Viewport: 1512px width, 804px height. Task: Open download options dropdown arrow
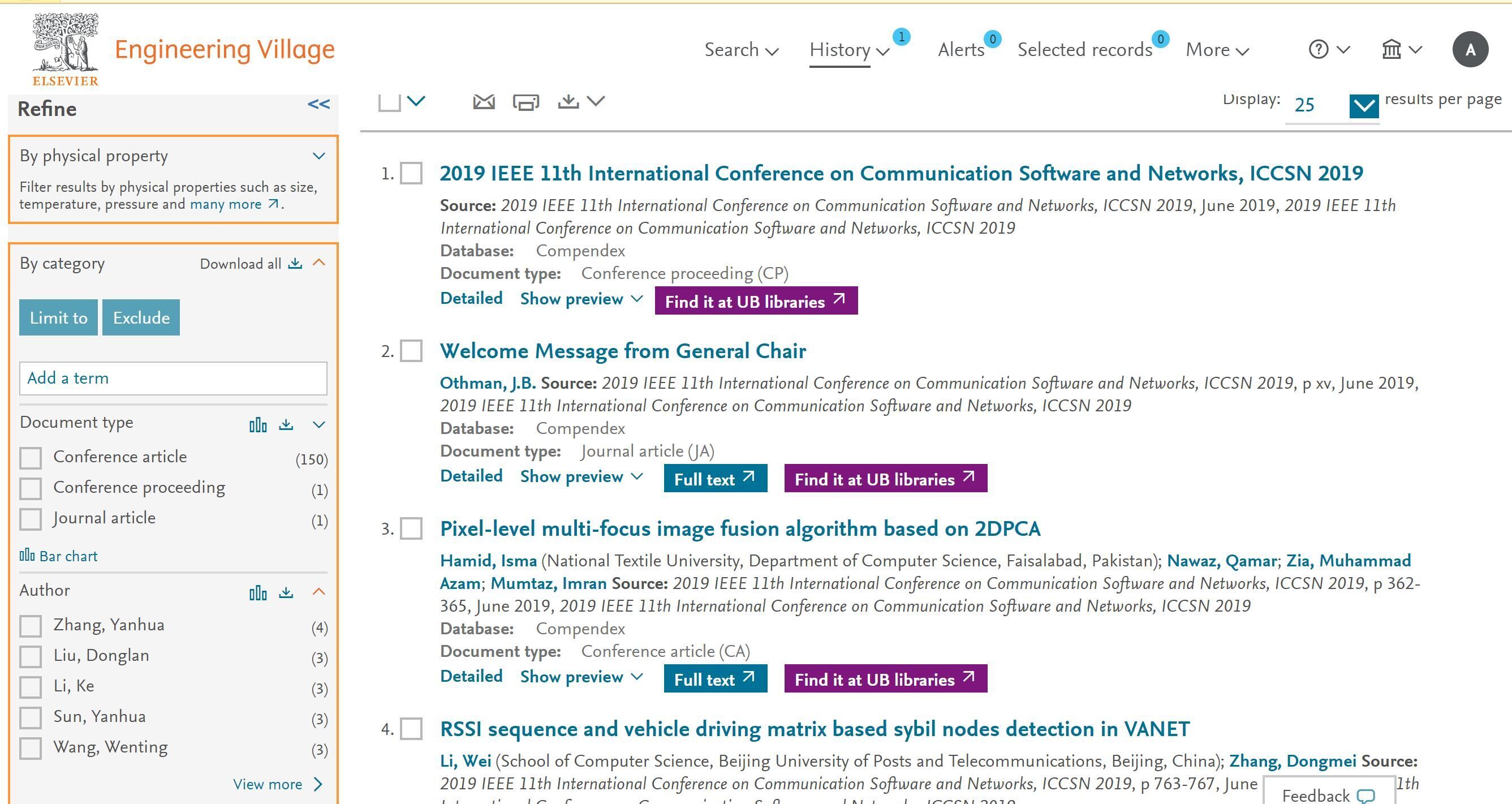596,101
